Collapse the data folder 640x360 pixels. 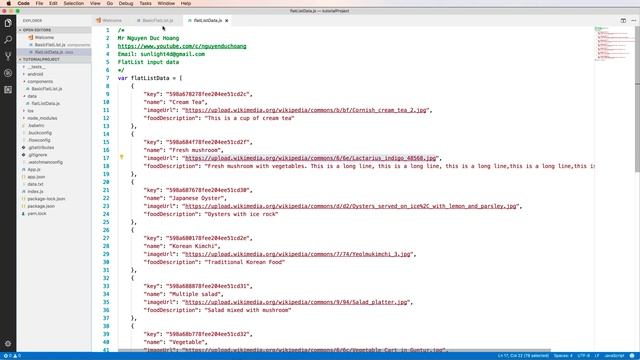32,96
